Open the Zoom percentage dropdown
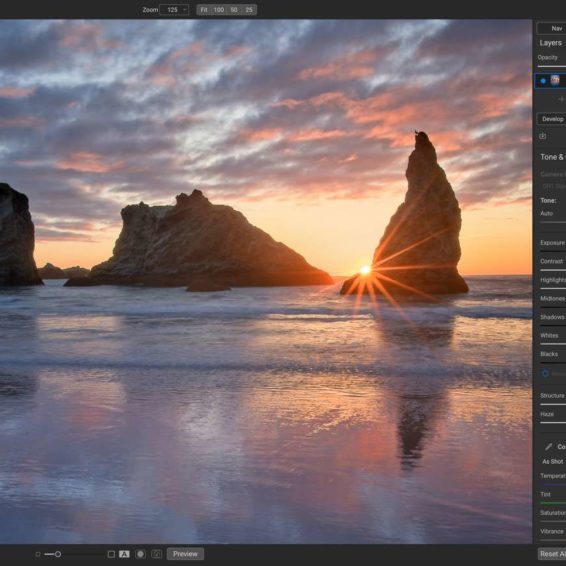Image resolution: width=566 pixels, height=566 pixels. click(174, 10)
